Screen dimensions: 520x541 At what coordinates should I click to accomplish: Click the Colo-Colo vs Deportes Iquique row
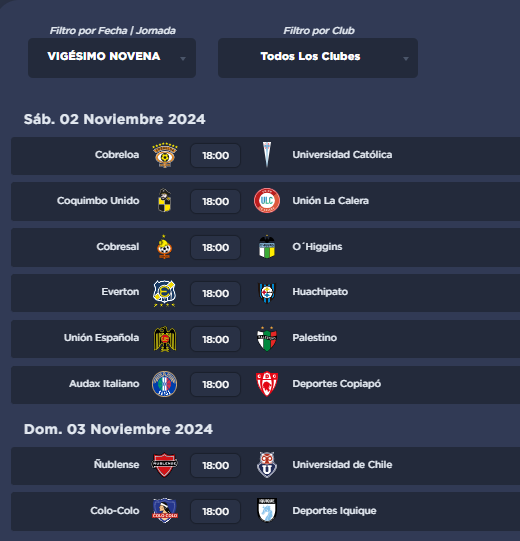tap(265, 512)
